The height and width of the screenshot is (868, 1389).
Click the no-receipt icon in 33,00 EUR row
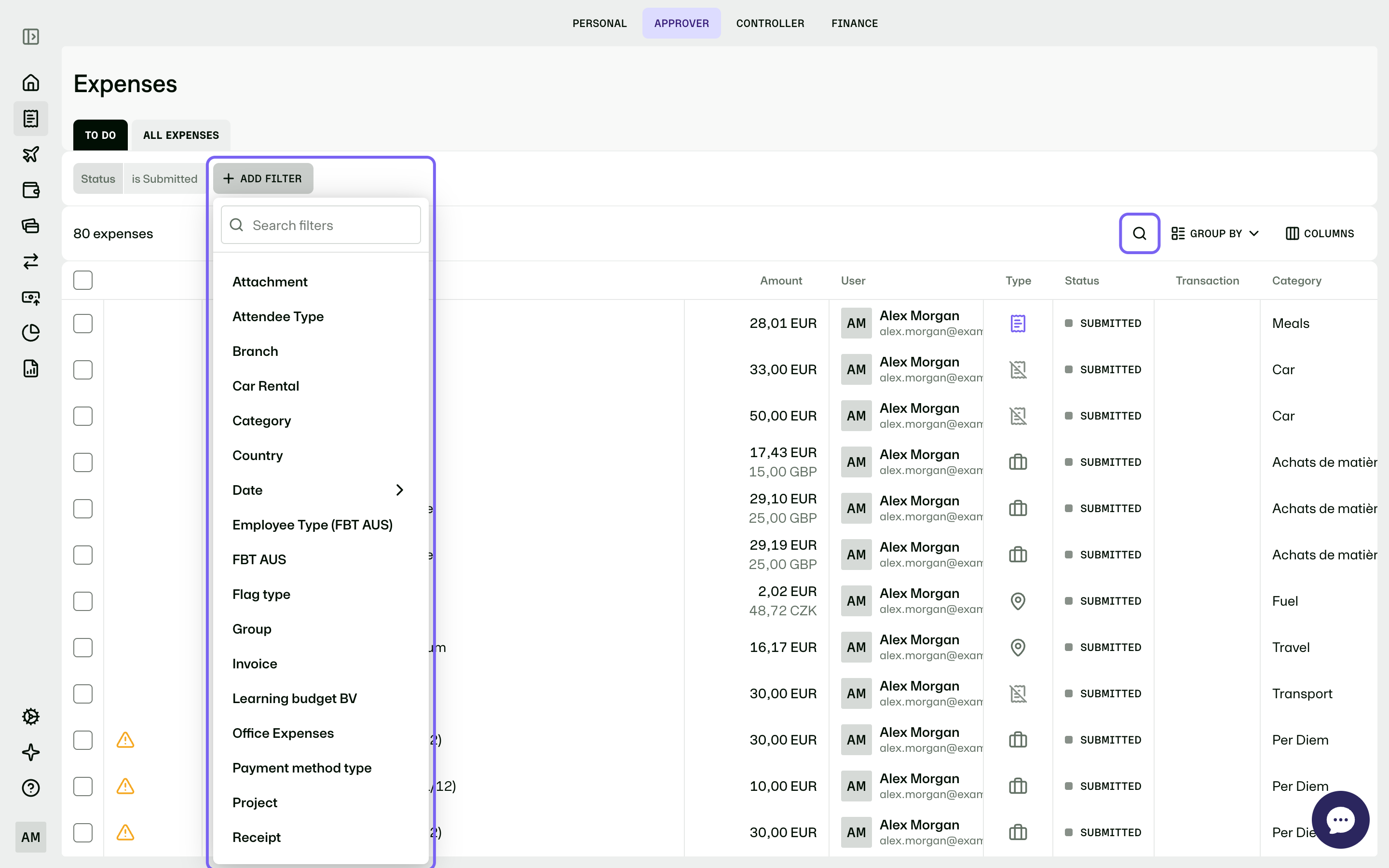point(1018,370)
